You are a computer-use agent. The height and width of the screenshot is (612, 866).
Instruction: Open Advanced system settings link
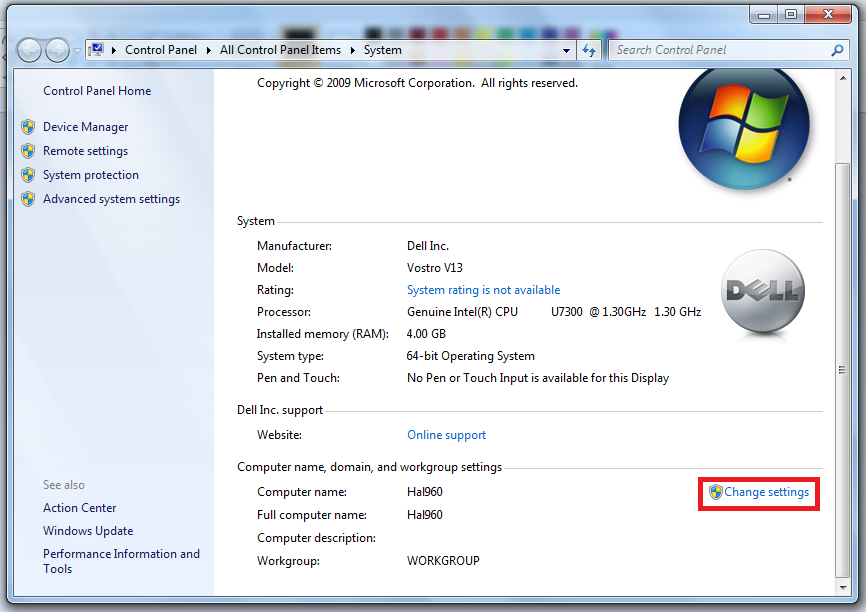coord(112,199)
